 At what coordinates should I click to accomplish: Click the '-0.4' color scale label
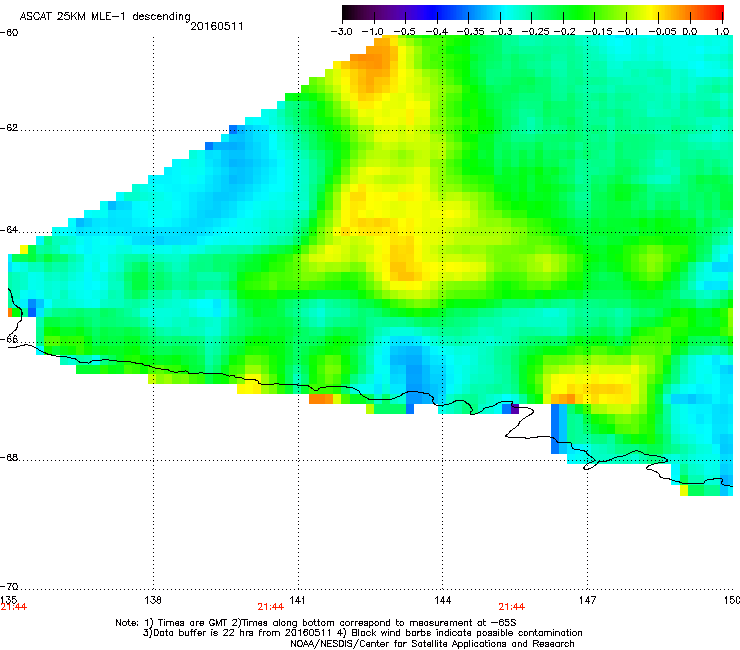[x=437, y=32]
